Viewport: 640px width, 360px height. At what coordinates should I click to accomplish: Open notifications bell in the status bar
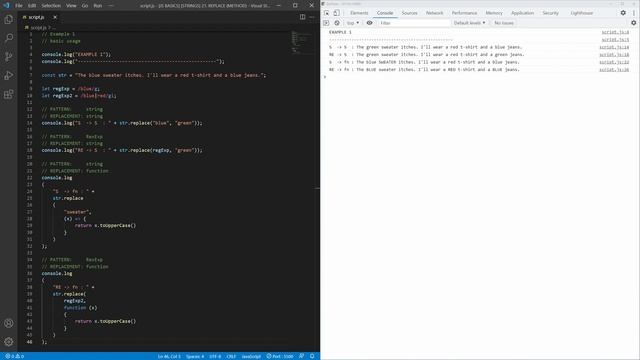312,356
